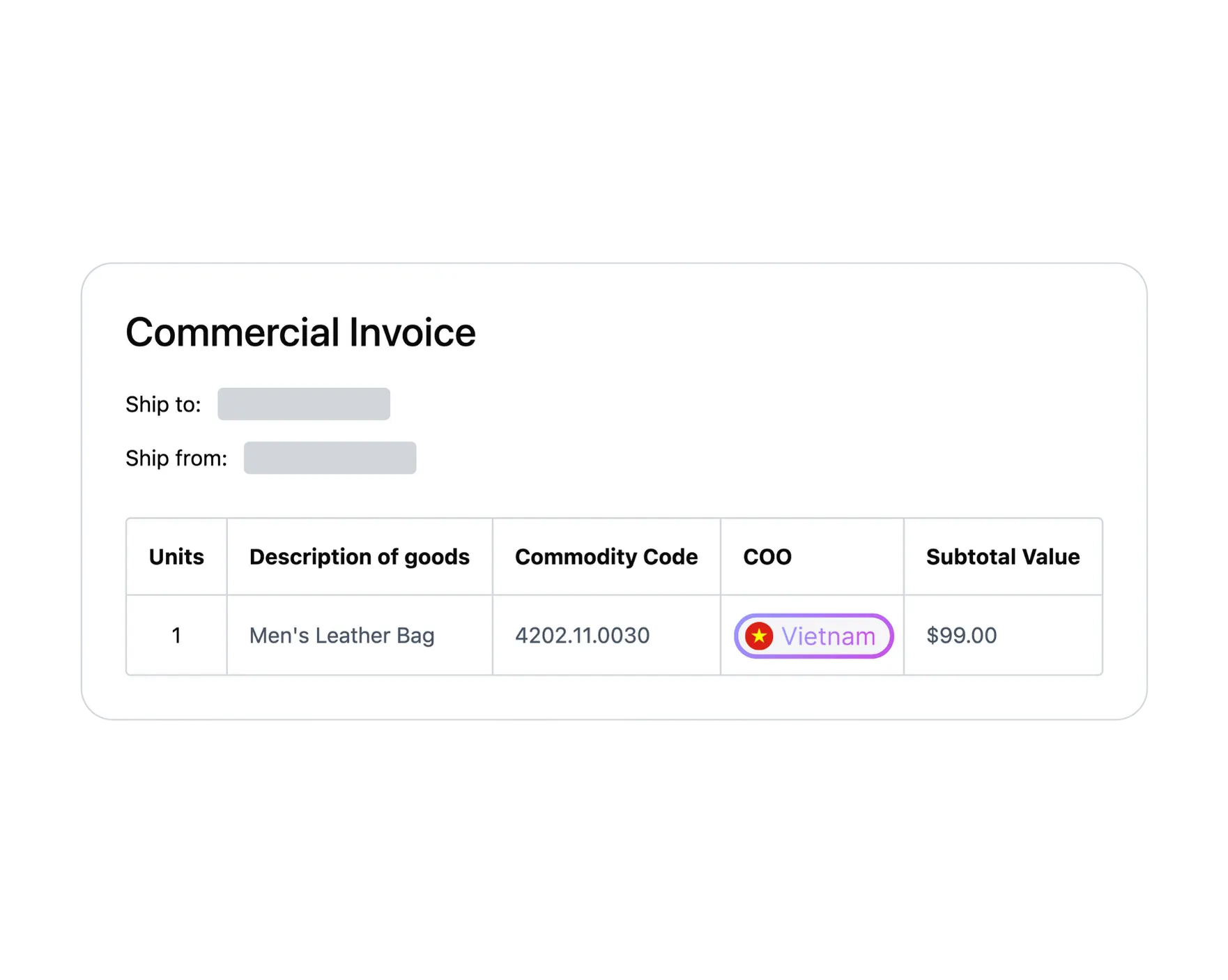
Task: Select the Commodity Code header
Action: click(x=606, y=557)
